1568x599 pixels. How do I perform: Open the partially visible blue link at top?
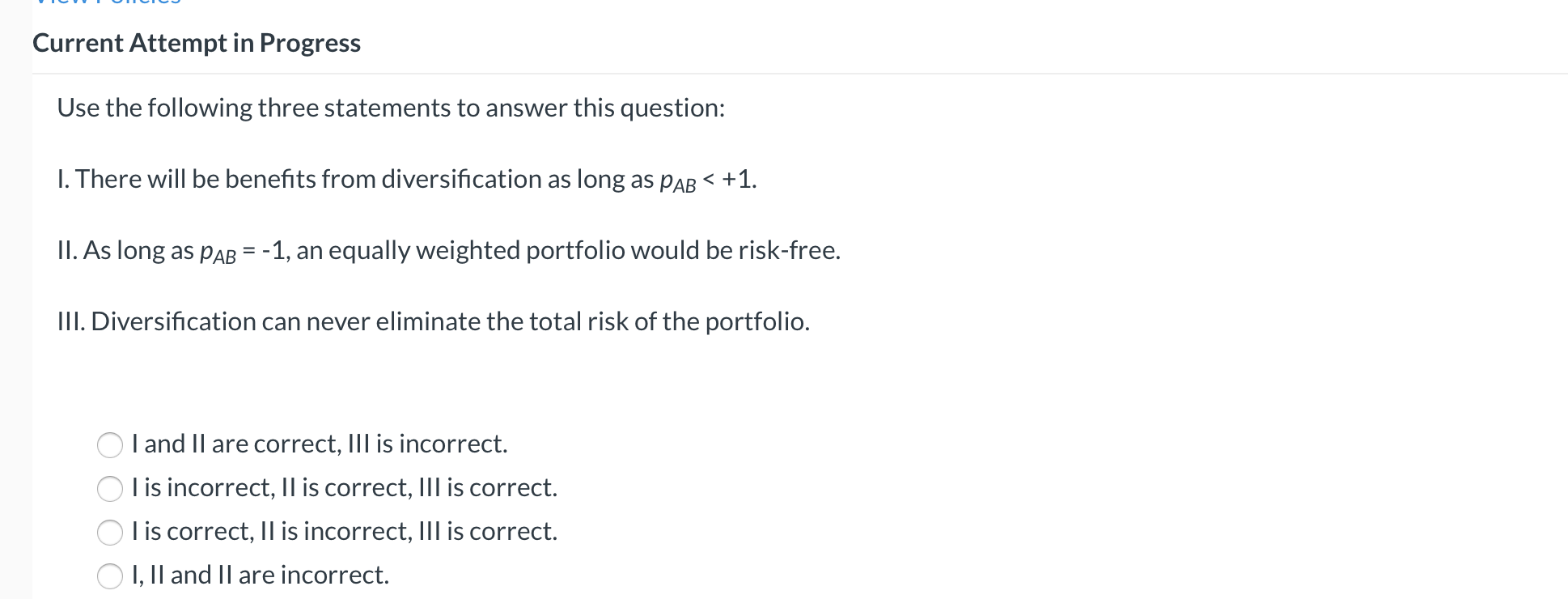107,2
